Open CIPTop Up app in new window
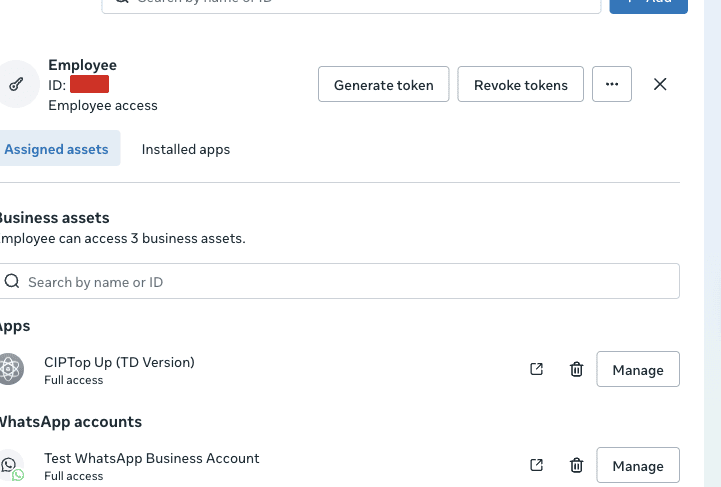 click(537, 369)
